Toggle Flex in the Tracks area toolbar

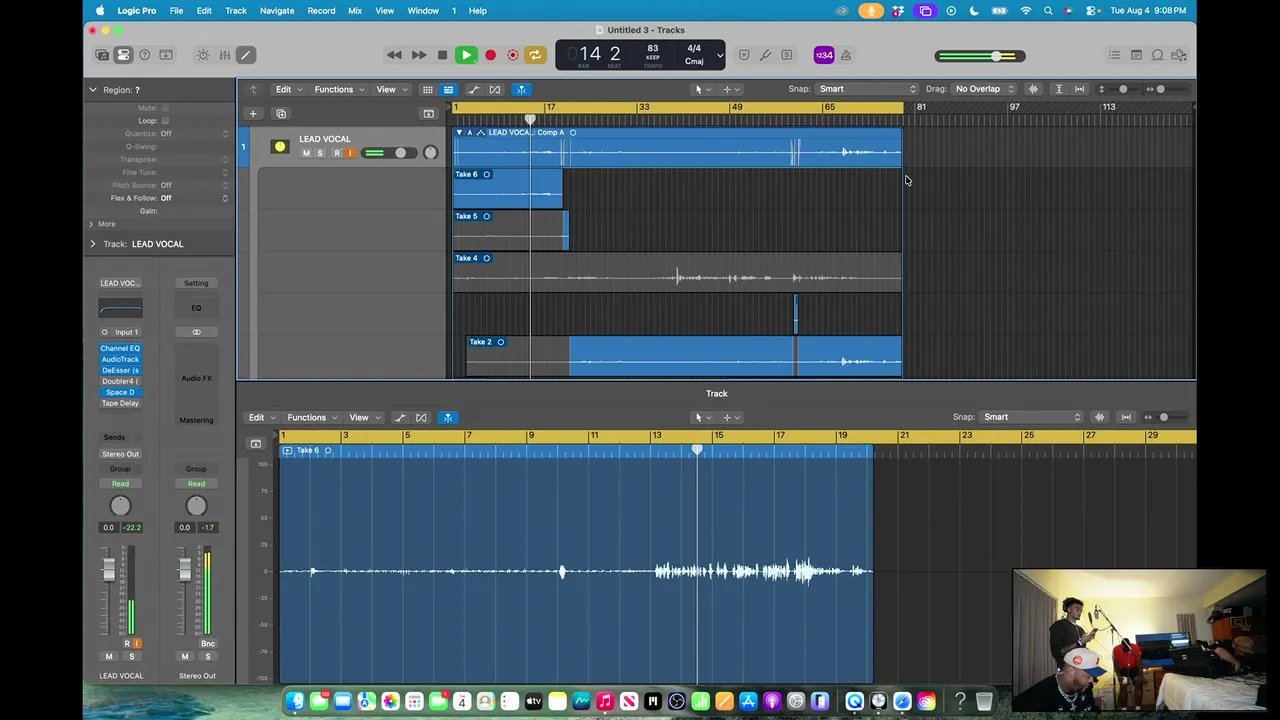click(495, 89)
